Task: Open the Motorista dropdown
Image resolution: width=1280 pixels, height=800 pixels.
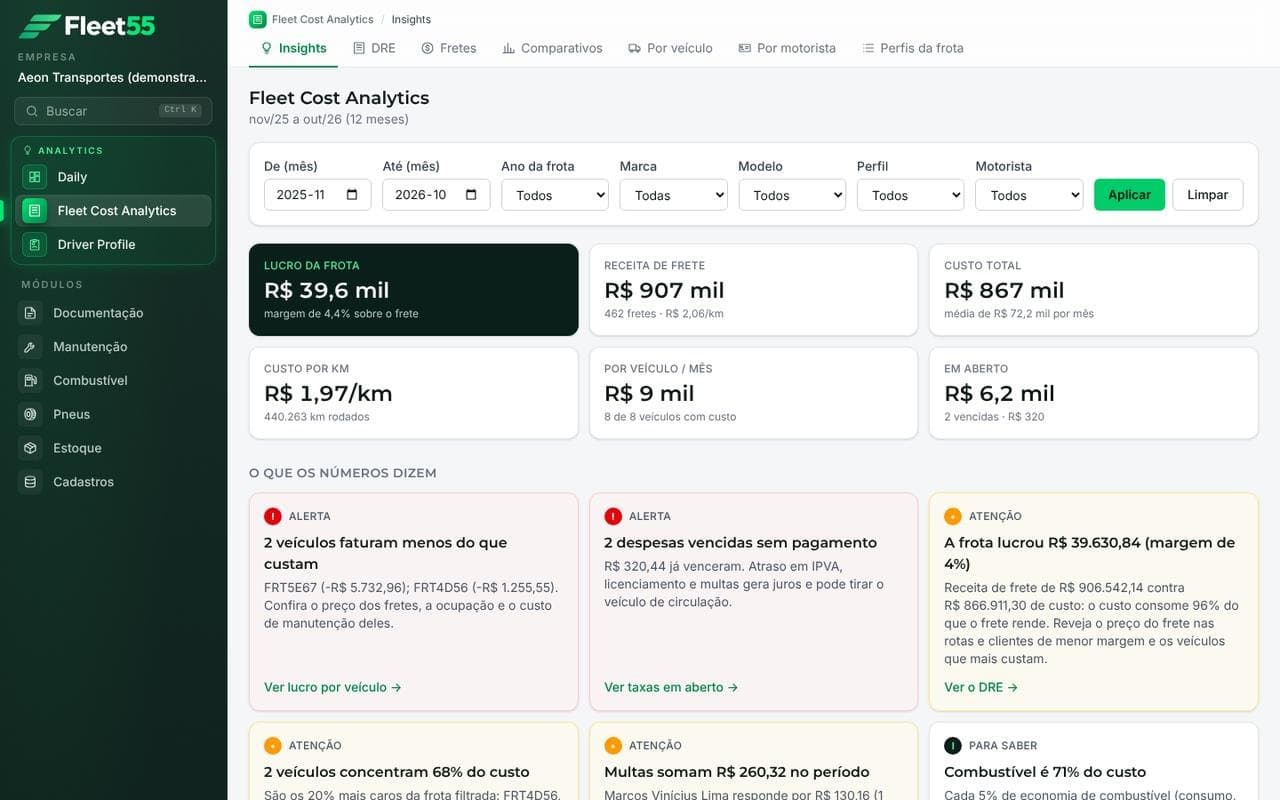Action: pyautogui.click(x=1029, y=195)
